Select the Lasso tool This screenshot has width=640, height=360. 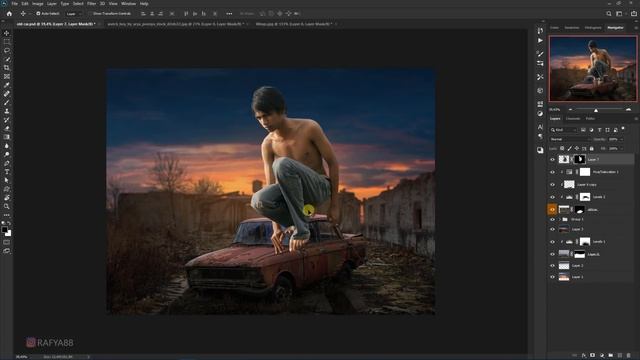click(7, 50)
